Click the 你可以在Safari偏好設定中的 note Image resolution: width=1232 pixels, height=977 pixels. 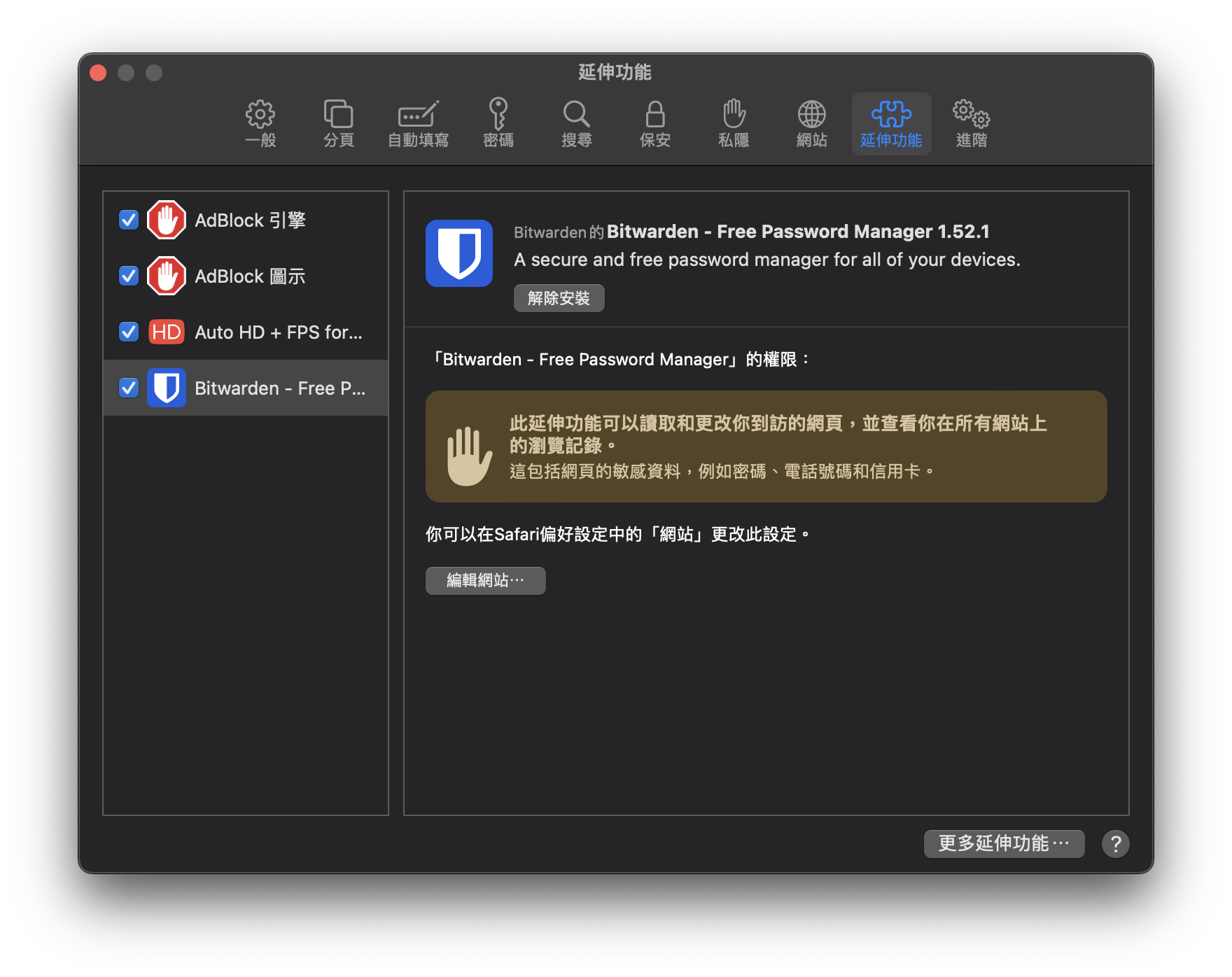617,535
